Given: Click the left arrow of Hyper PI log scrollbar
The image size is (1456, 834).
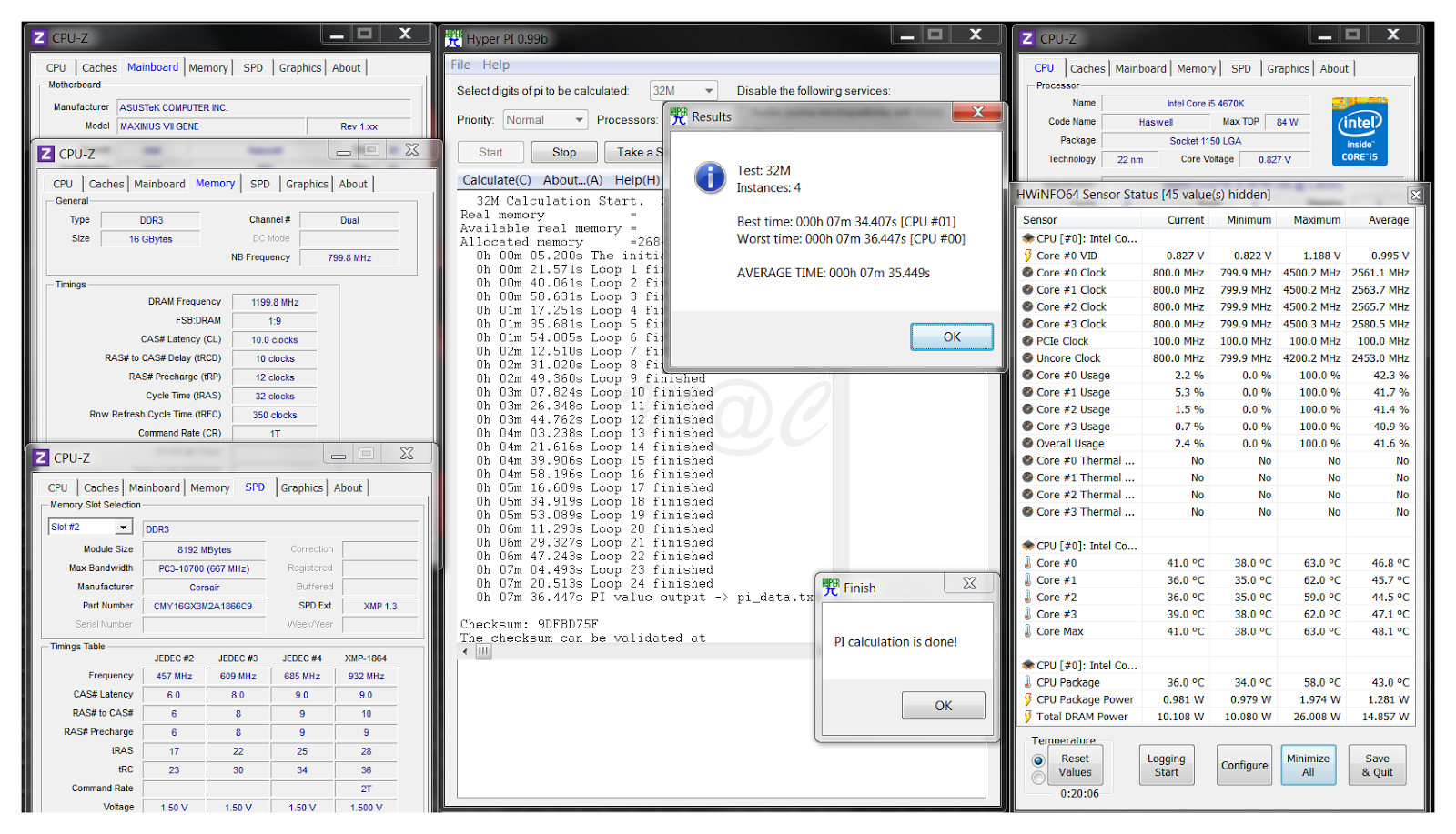Looking at the screenshot, I should pyautogui.click(x=466, y=651).
